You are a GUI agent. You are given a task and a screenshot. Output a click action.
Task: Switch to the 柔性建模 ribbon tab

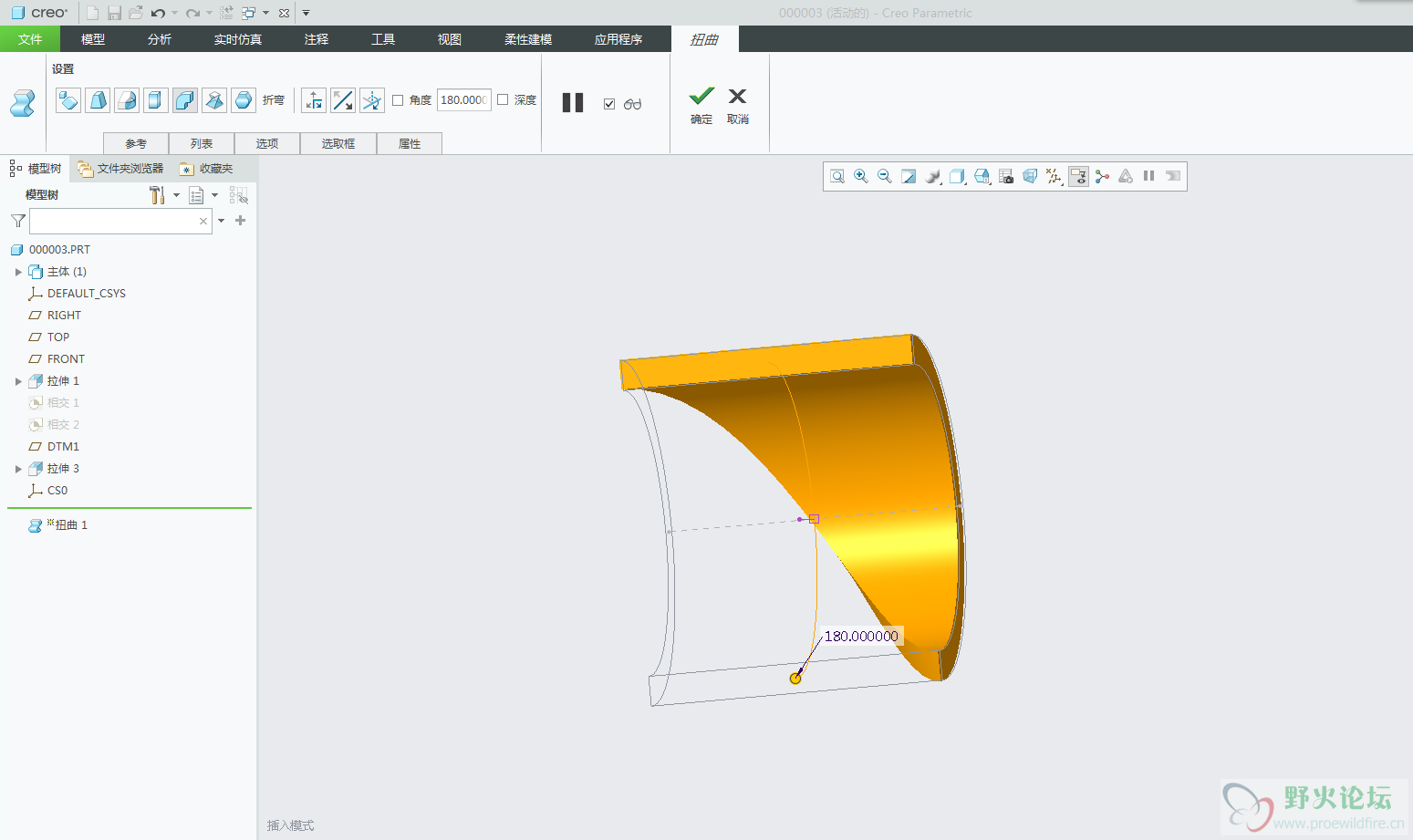click(x=528, y=39)
